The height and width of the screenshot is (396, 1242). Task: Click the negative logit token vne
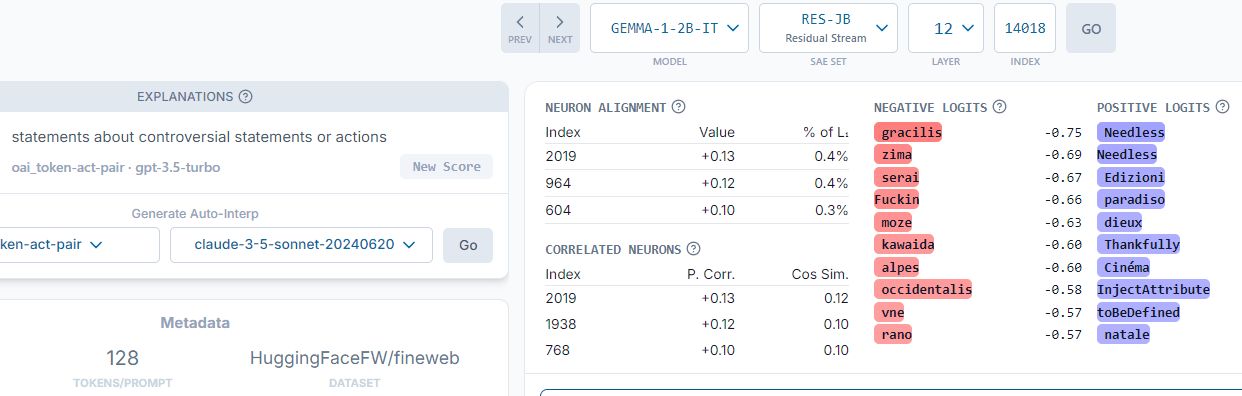(889, 312)
